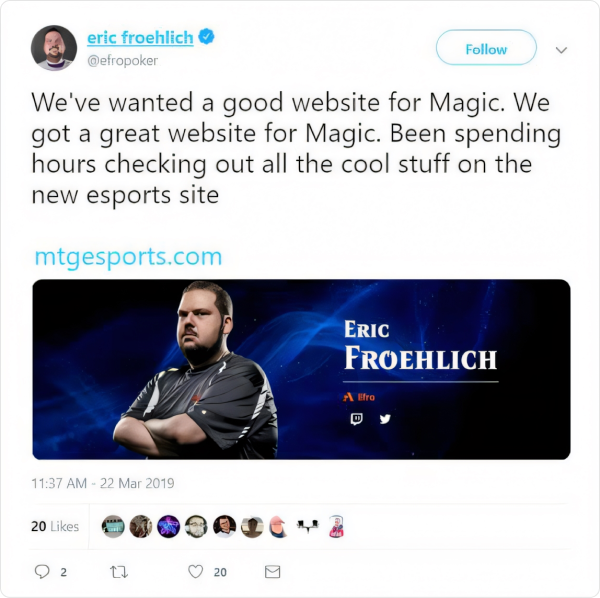Expand the tweet options chevron
Viewport: 600px width, 598px height.
coord(561,50)
